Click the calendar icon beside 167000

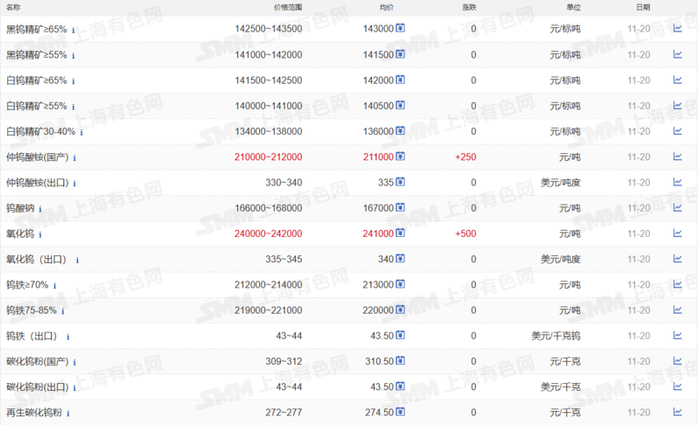coord(400,207)
